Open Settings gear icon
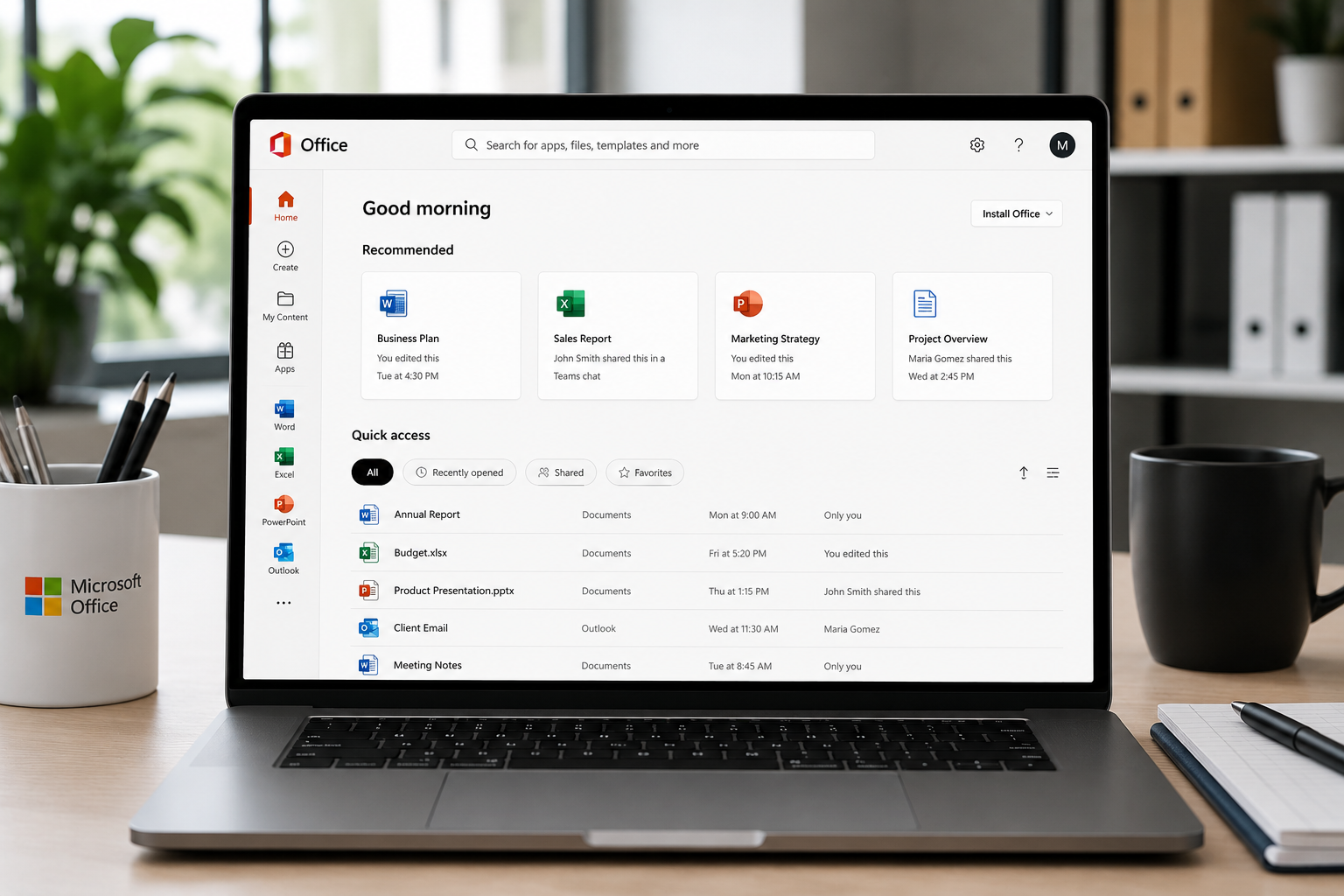 click(x=977, y=145)
